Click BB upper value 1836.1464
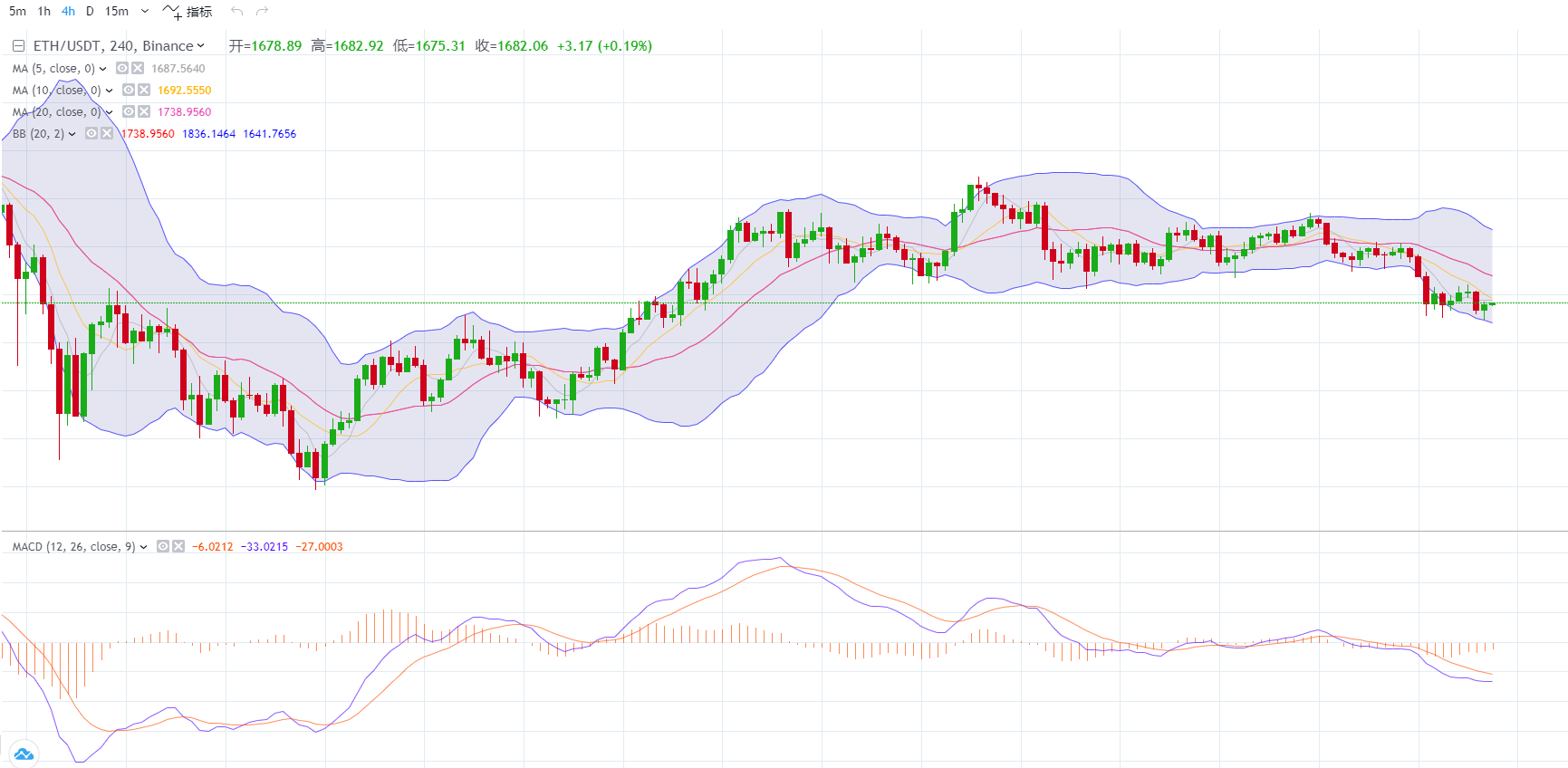The height and width of the screenshot is (768, 1568). 209,134
